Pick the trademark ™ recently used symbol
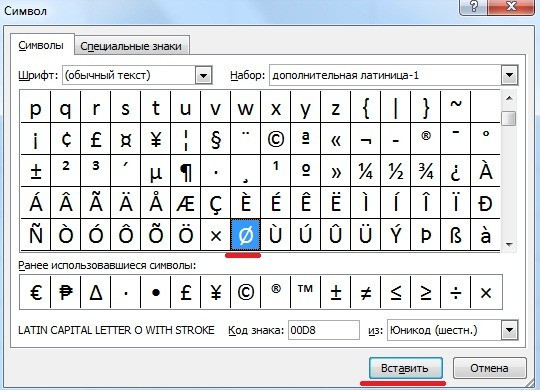 (305, 292)
